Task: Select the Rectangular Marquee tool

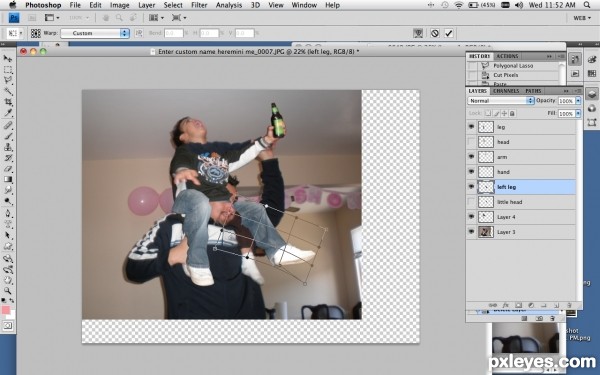Action: click(x=8, y=70)
